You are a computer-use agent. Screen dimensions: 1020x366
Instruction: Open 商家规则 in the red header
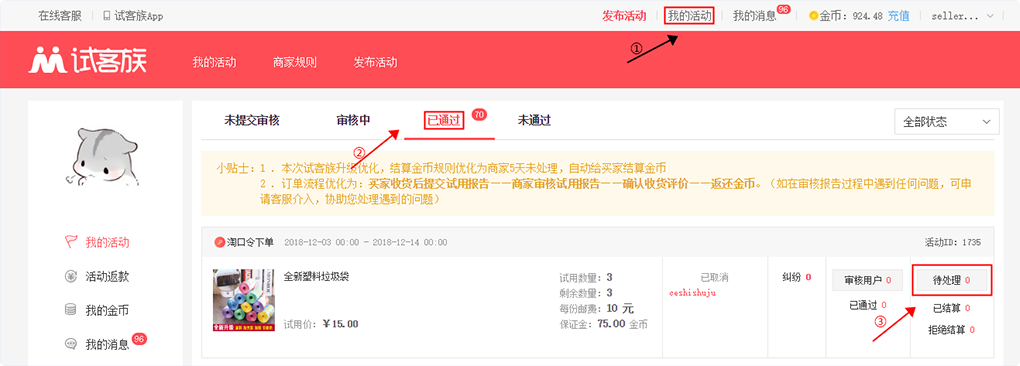pyautogui.click(x=295, y=62)
